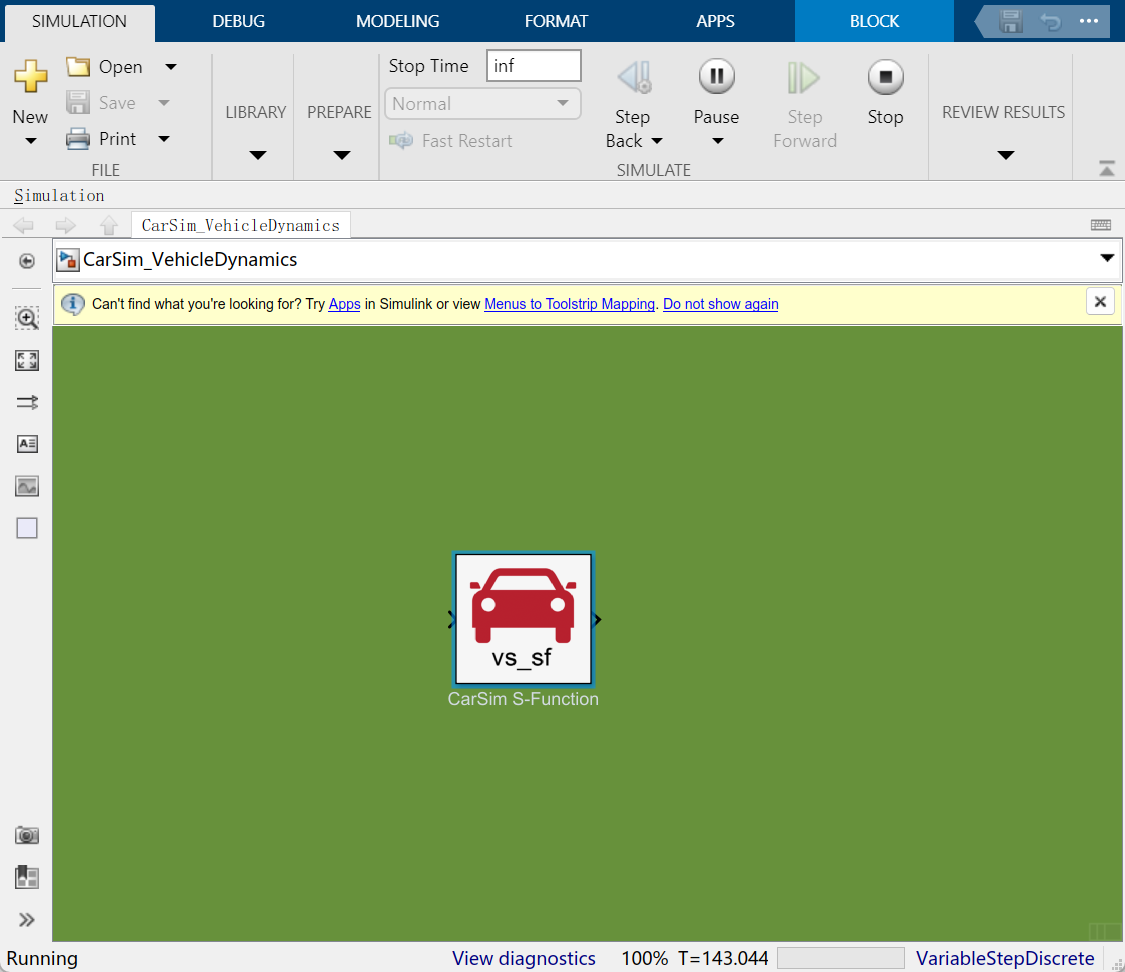
Task: Collapse the toolstrip with the minimize arrow
Action: 1106,169
